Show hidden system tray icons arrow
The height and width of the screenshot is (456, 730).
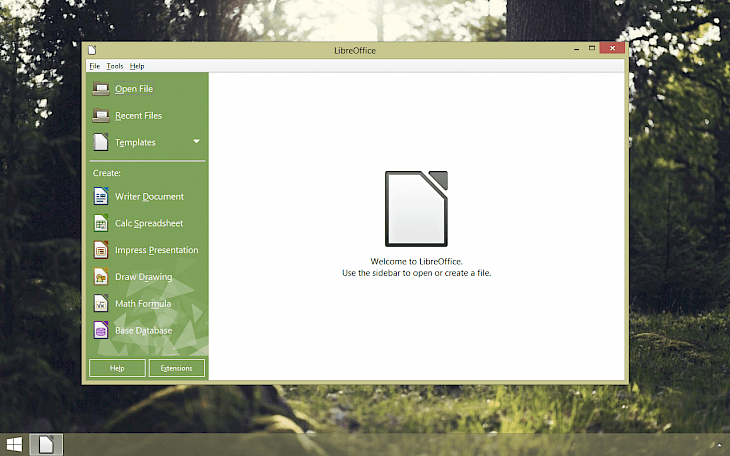pyautogui.click(x=719, y=445)
